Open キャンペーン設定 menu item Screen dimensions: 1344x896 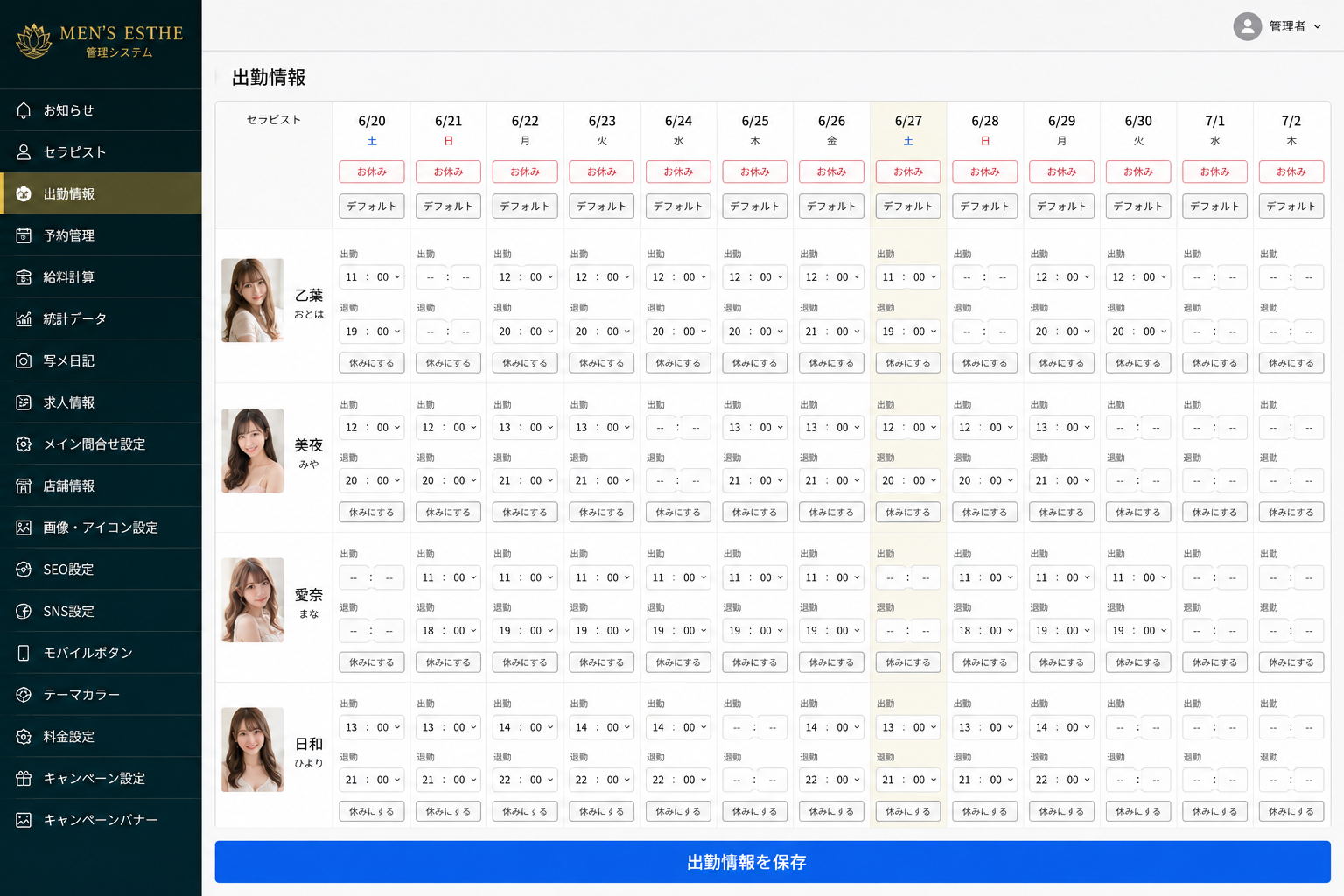pyautogui.click(x=101, y=778)
